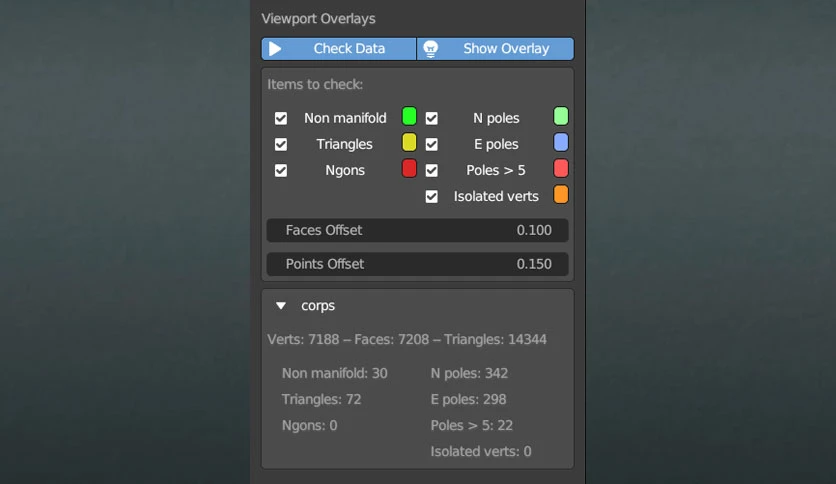The image size is (836, 484).
Task: Collapse the corps panel triangle
Action: click(x=281, y=306)
